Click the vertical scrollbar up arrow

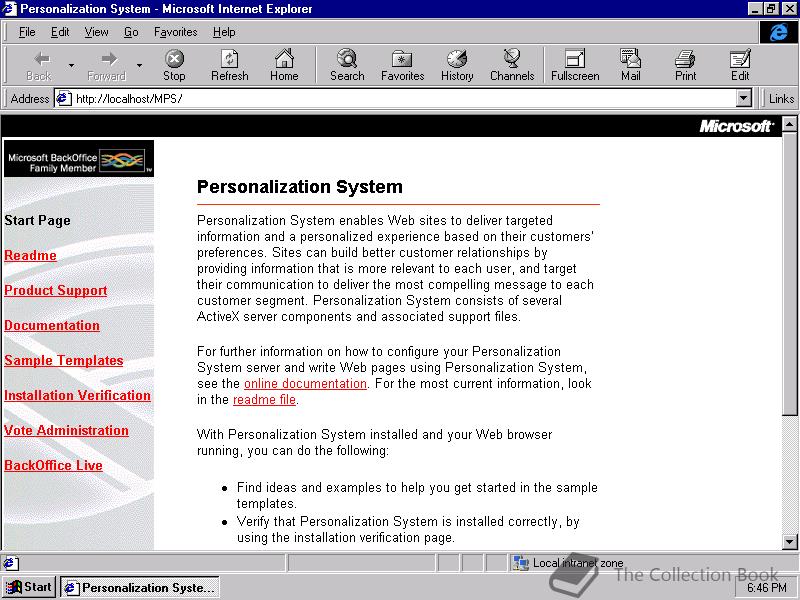point(789,123)
